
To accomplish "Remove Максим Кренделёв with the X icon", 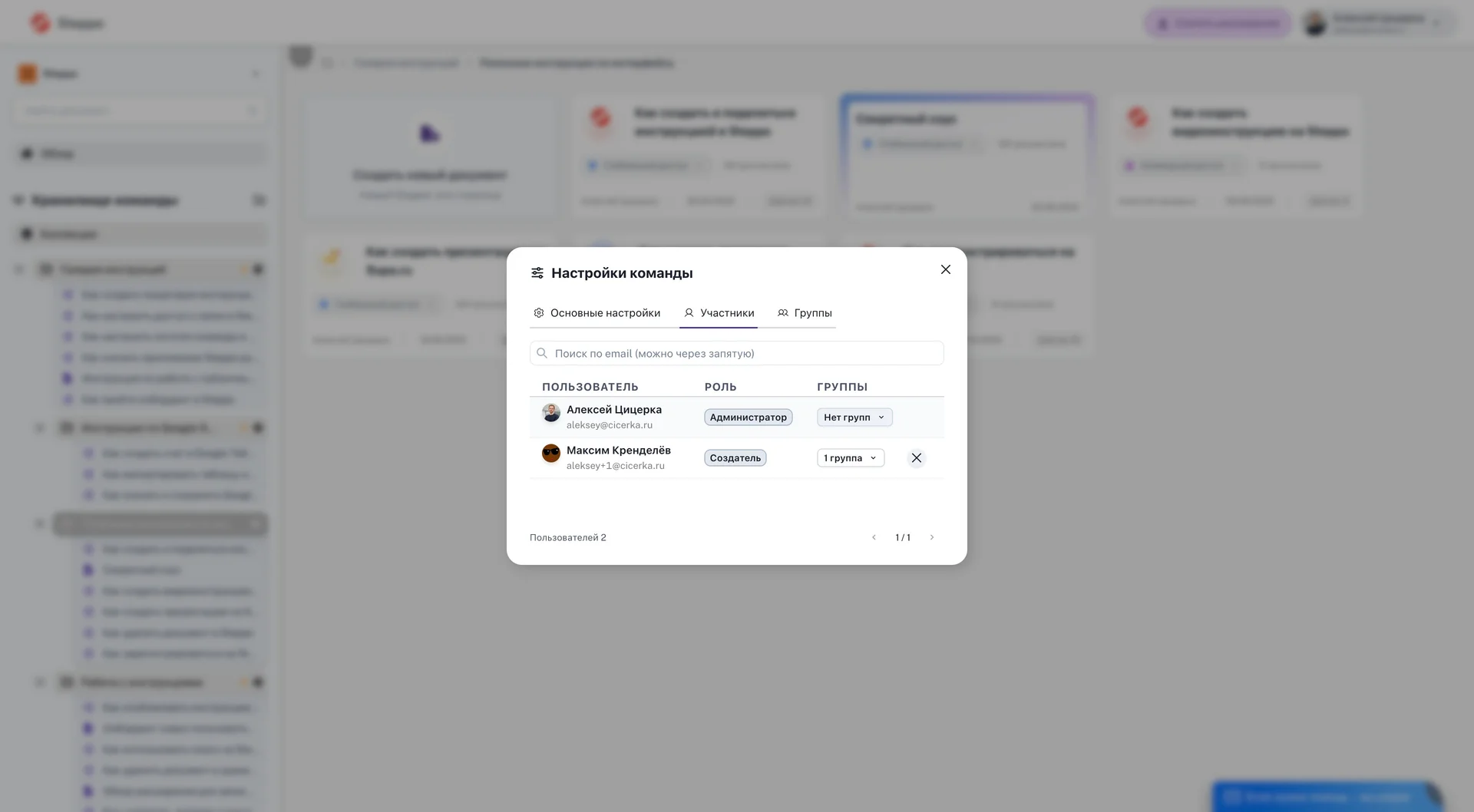I will click(x=916, y=458).
